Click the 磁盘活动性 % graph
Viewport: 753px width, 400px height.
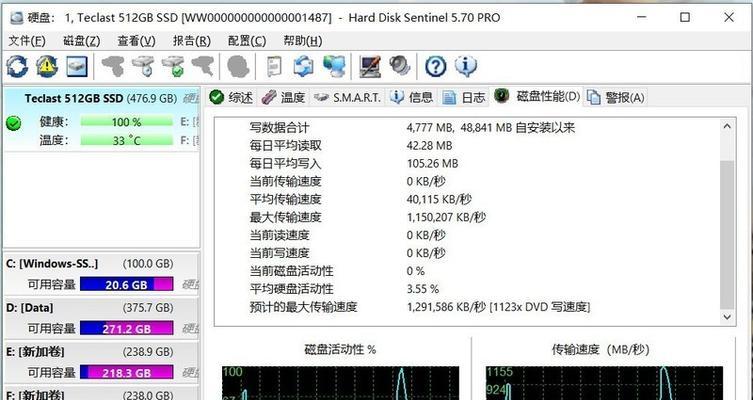[340, 383]
